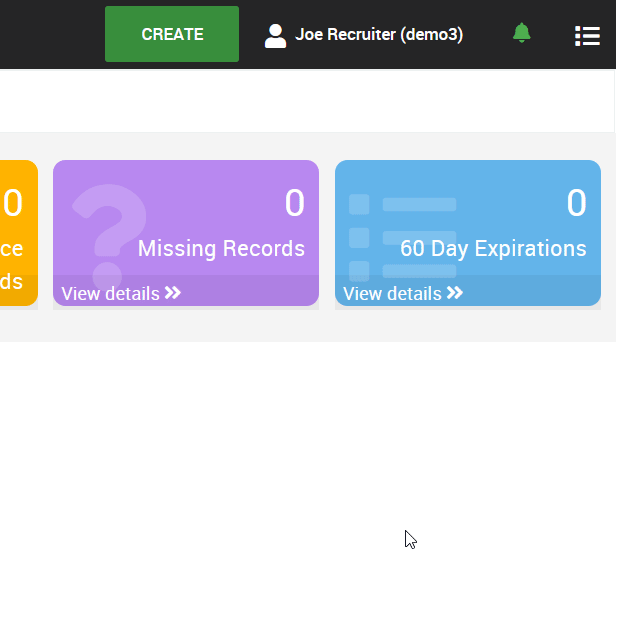The height and width of the screenshot is (644, 620).
Task: Click the 0 count on 60 Day Expirations
Action: (x=576, y=203)
